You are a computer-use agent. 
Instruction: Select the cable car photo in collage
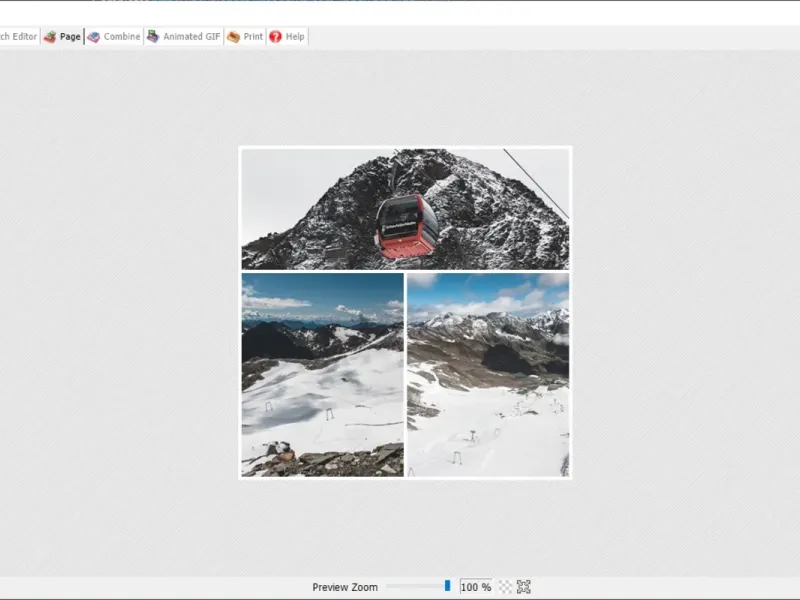[x=405, y=209]
